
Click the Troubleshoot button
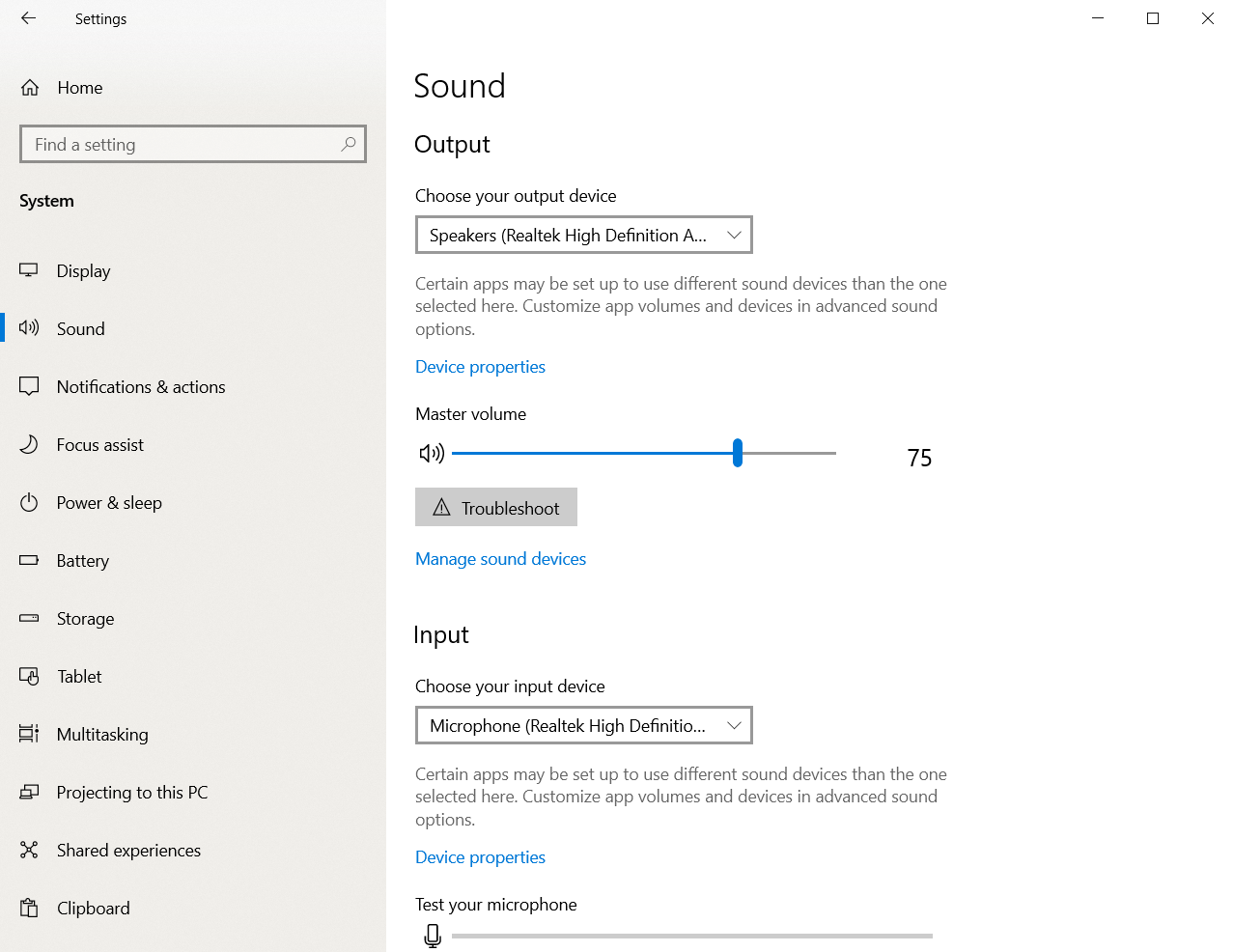(x=495, y=507)
